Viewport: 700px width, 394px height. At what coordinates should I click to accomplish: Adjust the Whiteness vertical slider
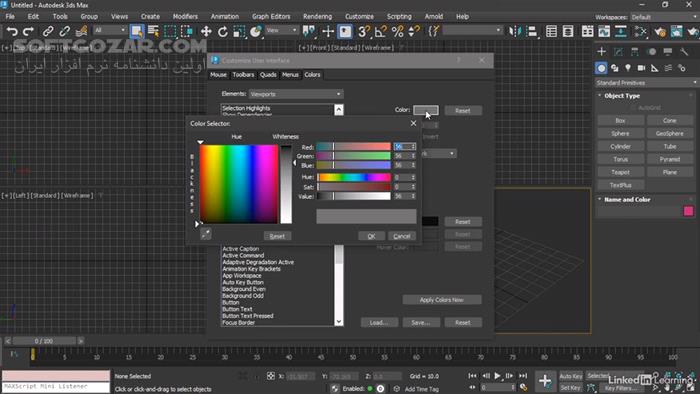click(x=286, y=184)
